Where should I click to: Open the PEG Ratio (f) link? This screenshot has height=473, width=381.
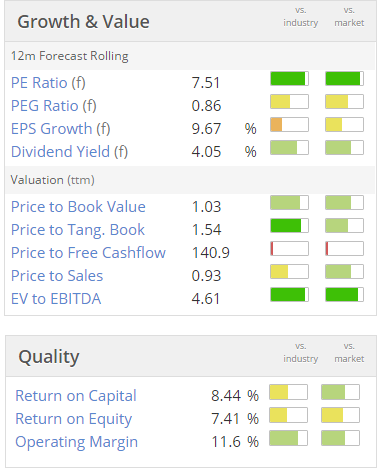coord(54,106)
